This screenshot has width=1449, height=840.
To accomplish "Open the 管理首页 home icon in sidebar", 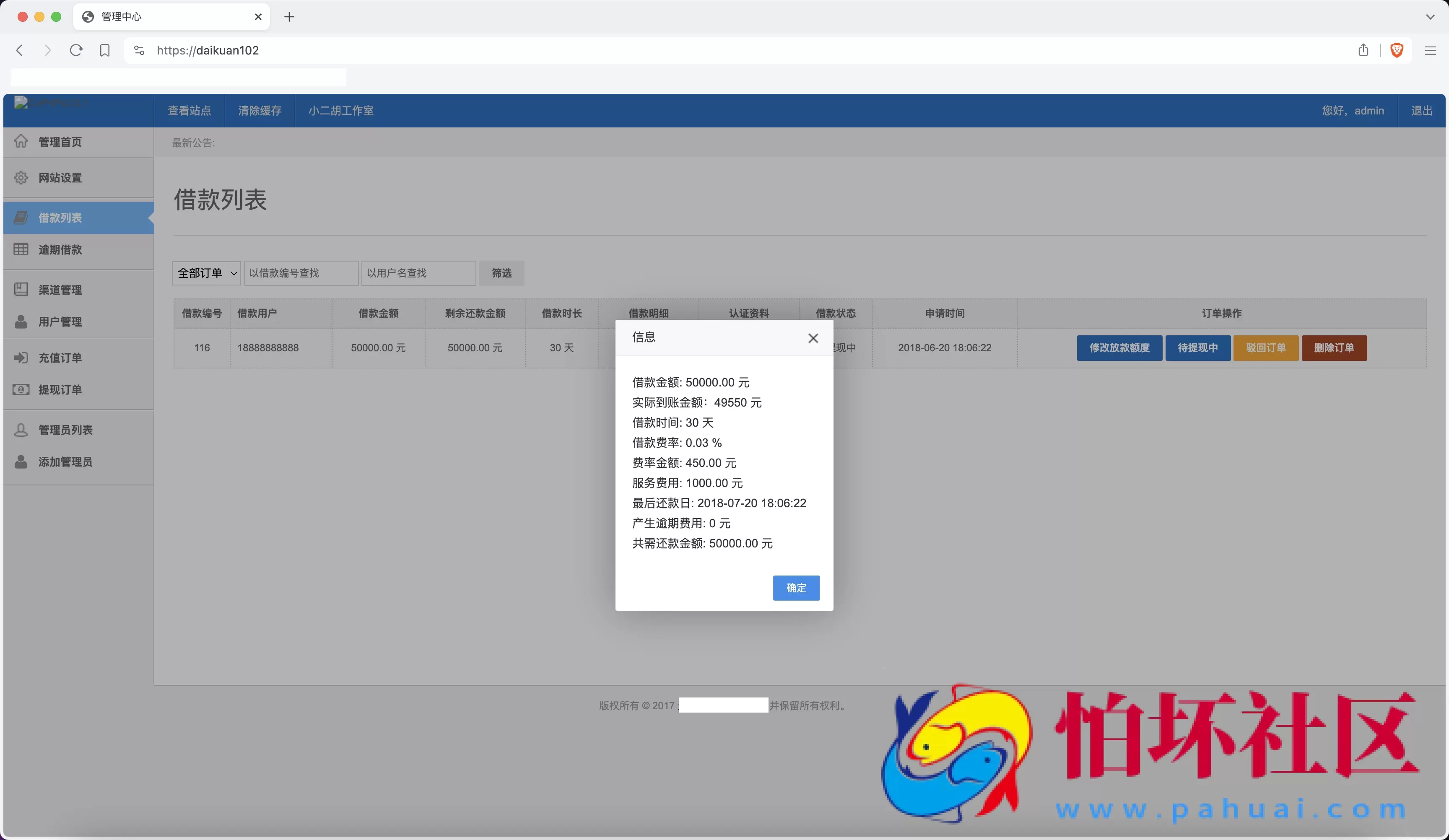I will click(21, 141).
